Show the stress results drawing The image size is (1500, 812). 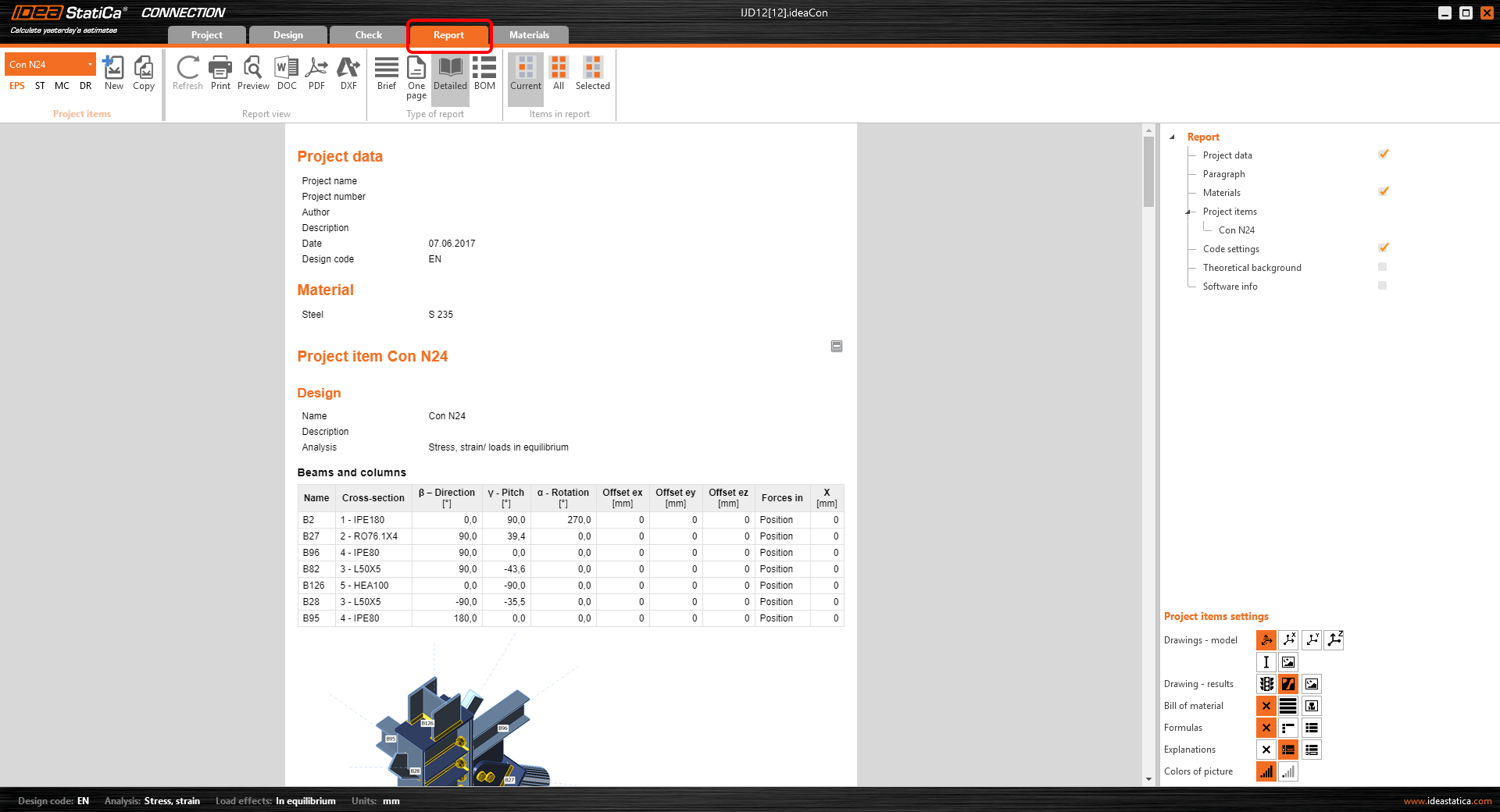(1289, 684)
